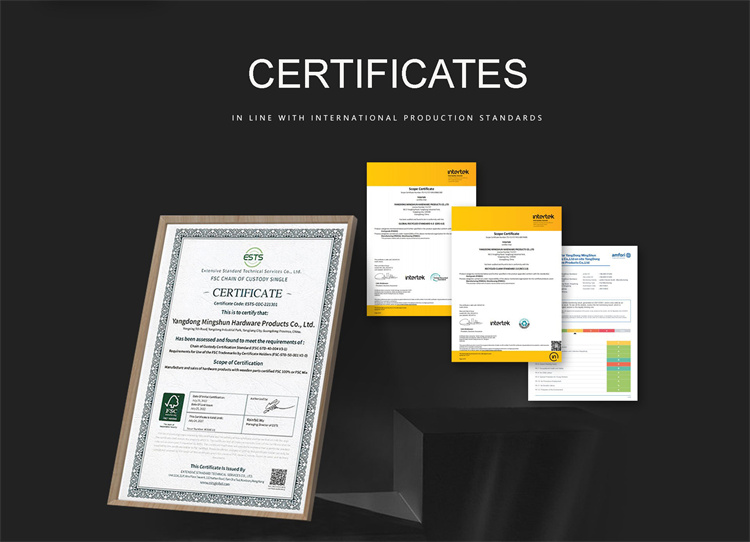Viewport: 750px width, 542px height.
Task: Click the QR code on the framed FSC certificate
Action: pos(278,479)
